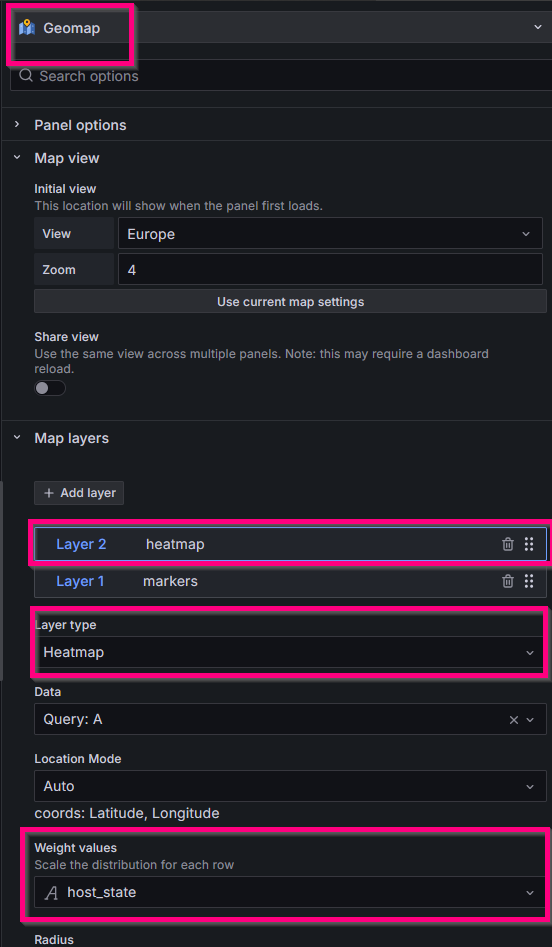The height and width of the screenshot is (947, 552).
Task: Click the search magnifier icon
Action: point(26,76)
